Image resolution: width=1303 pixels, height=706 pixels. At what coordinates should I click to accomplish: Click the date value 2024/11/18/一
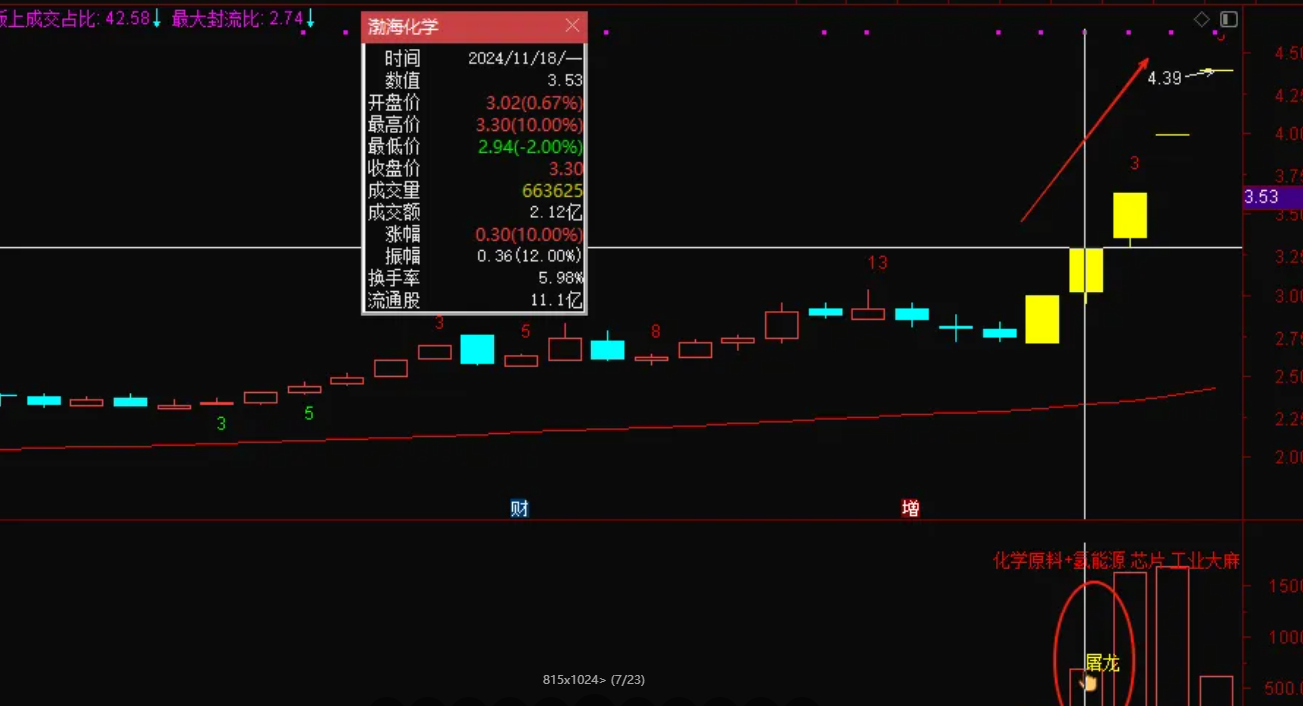click(x=525, y=59)
